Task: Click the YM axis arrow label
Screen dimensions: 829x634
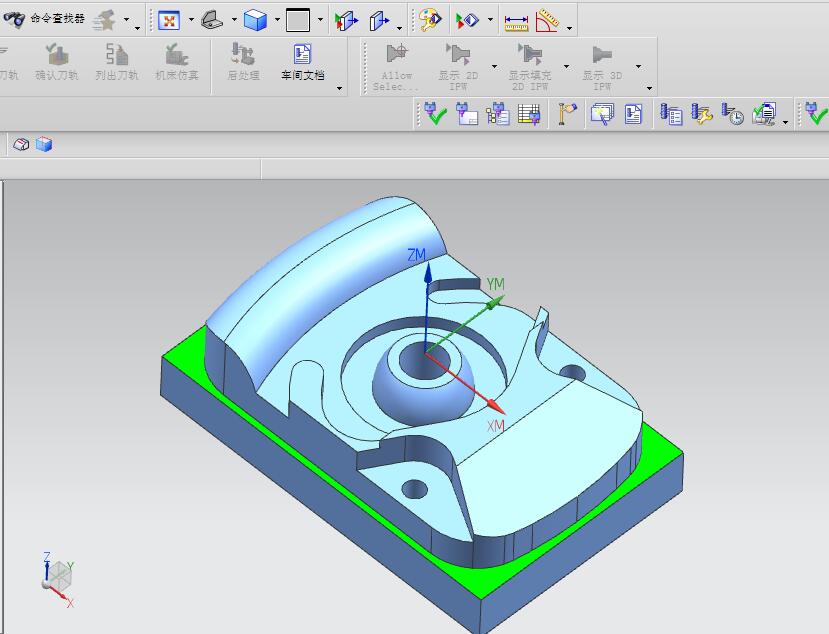Action: (x=495, y=284)
